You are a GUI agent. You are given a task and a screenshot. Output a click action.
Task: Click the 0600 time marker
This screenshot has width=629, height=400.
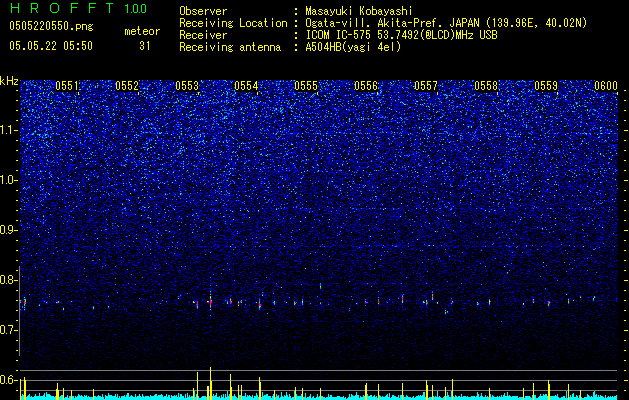606,86
